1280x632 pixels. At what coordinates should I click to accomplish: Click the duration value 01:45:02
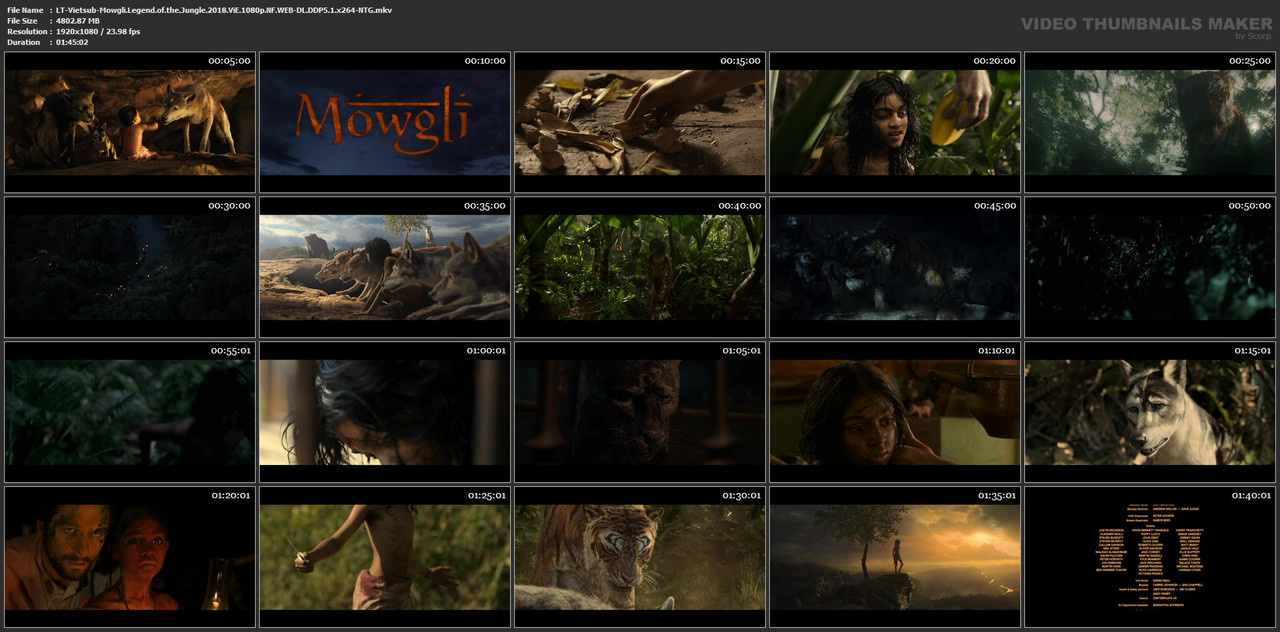[x=72, y=43]
